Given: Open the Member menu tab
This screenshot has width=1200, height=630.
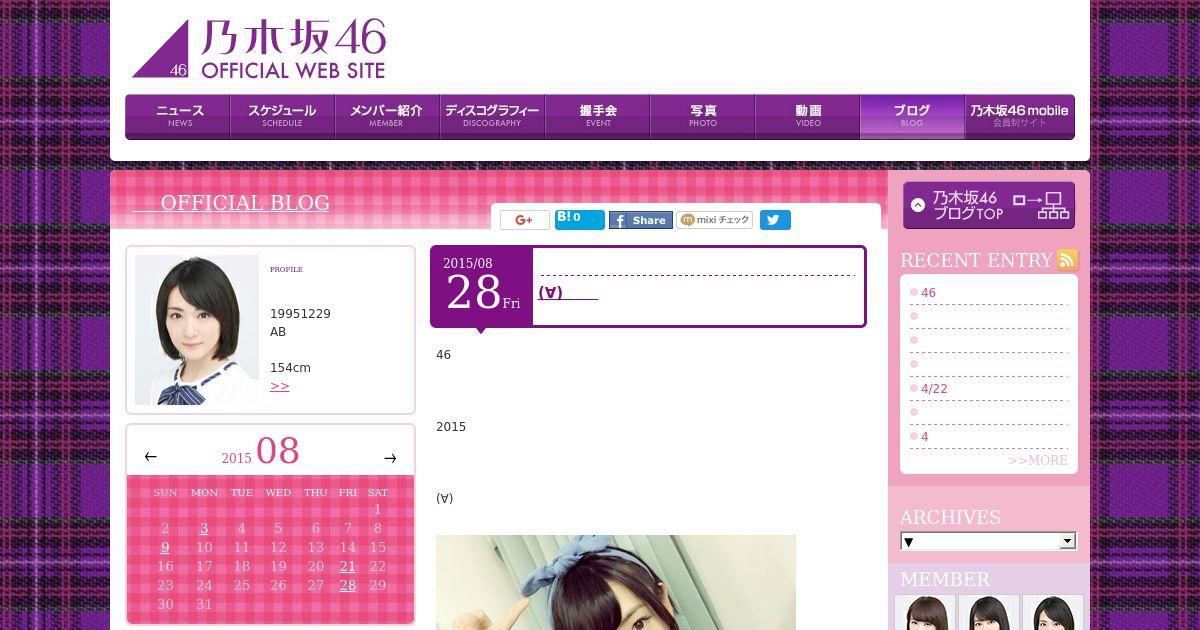Looking at the screenshot, I should tap(387, 116).
